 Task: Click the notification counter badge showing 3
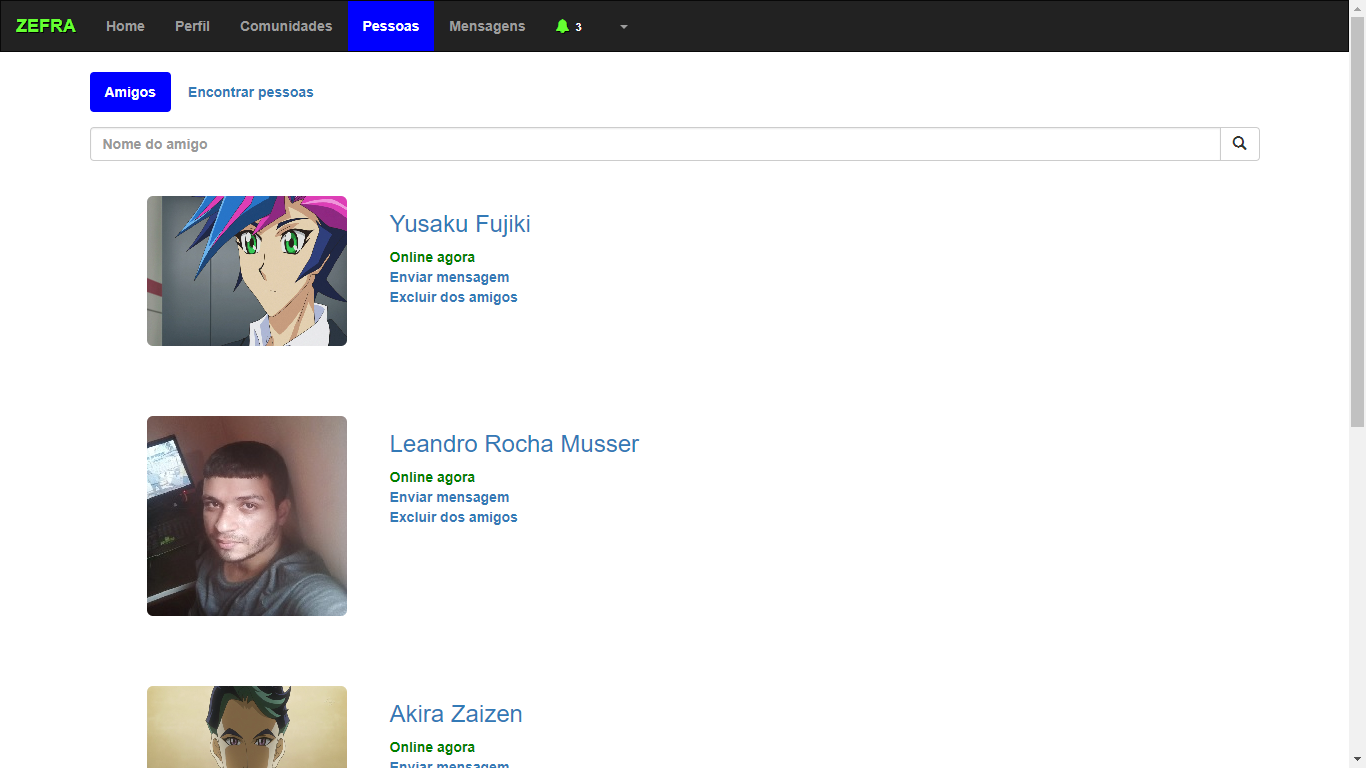point(576,27)
